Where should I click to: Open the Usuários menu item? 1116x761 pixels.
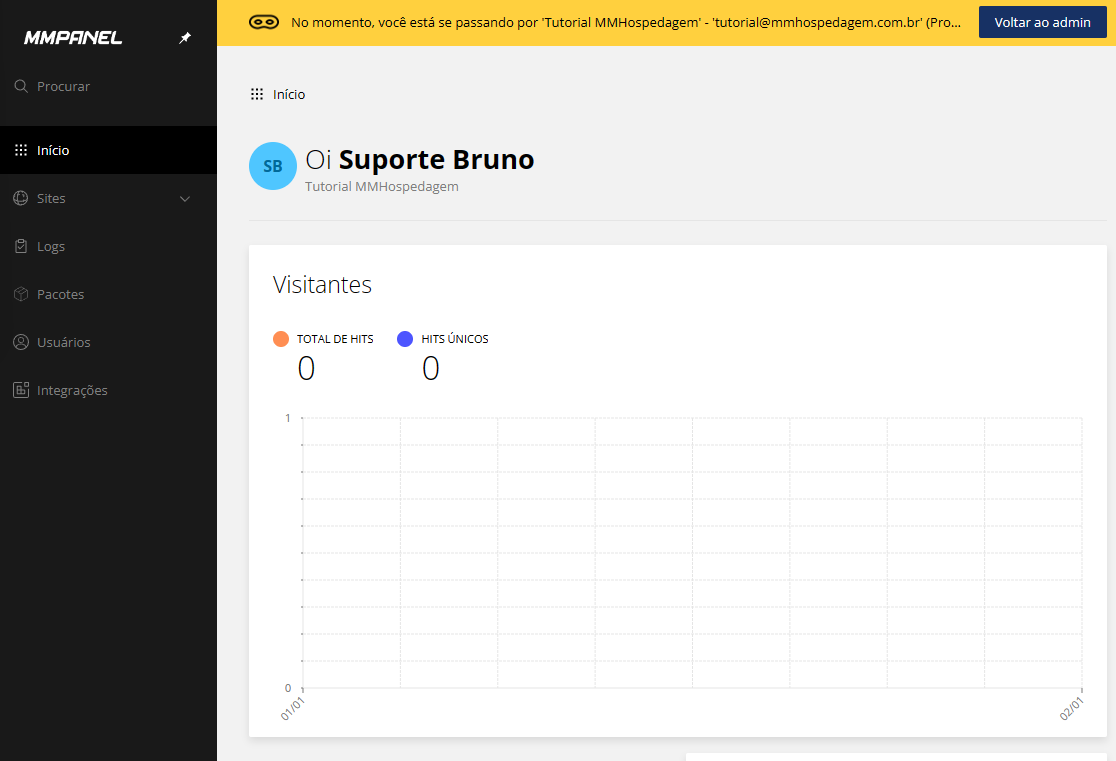click(108, 342)
